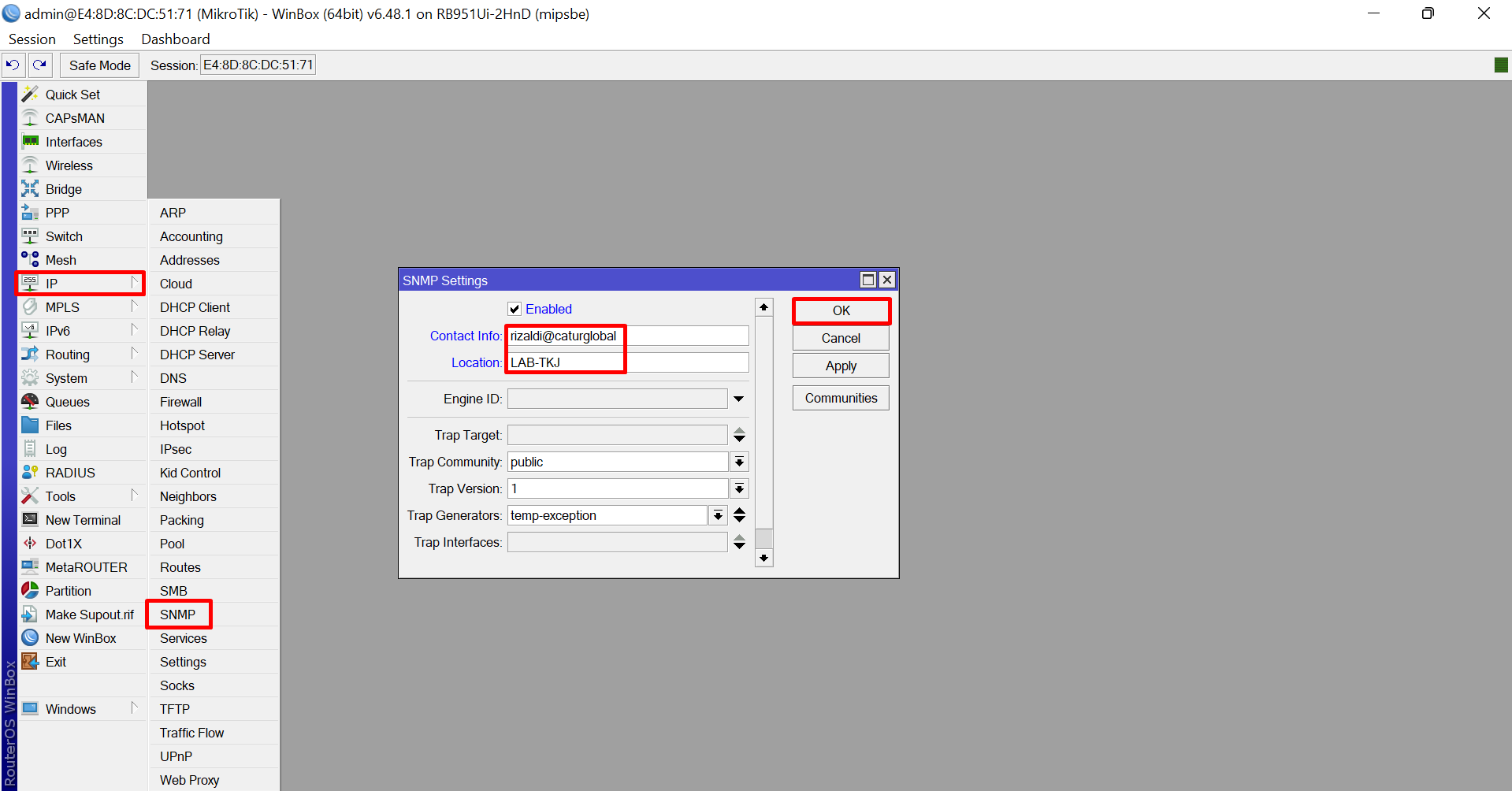Click the Contact Info input field
Viewport: 1512px width, 791px height.
[628, 336]
